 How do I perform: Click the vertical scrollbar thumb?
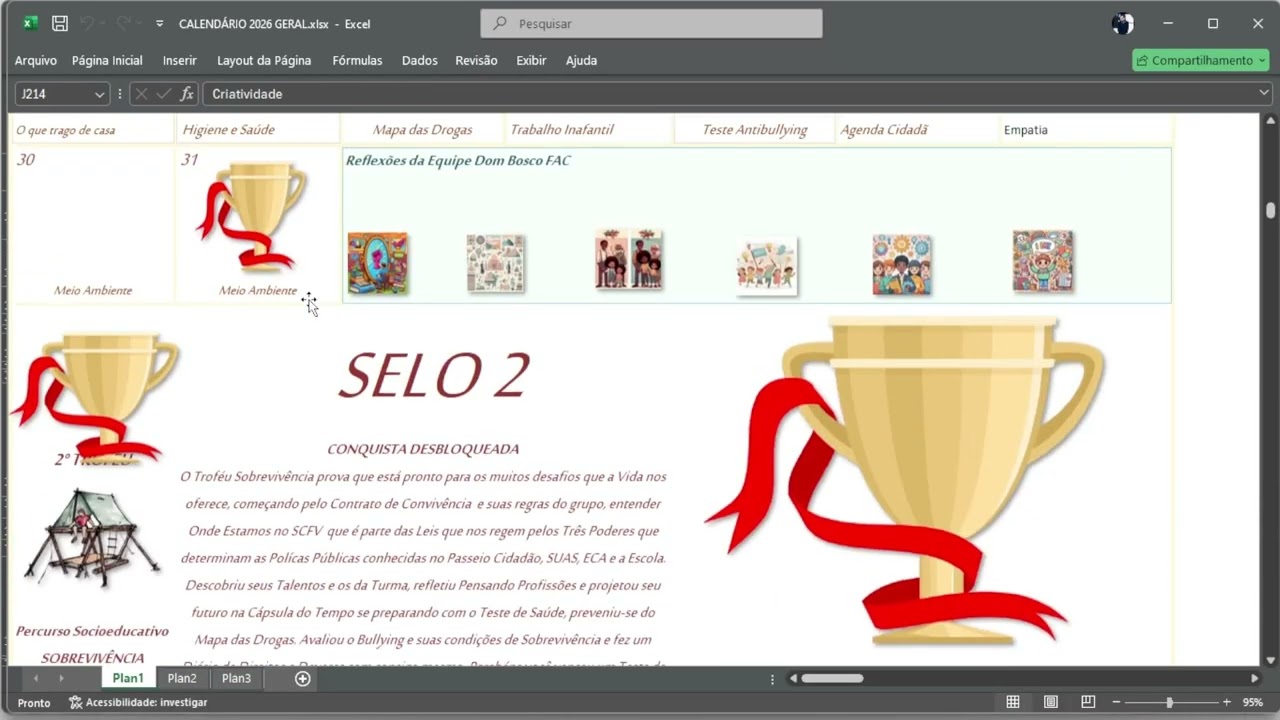pos(1271,210)
